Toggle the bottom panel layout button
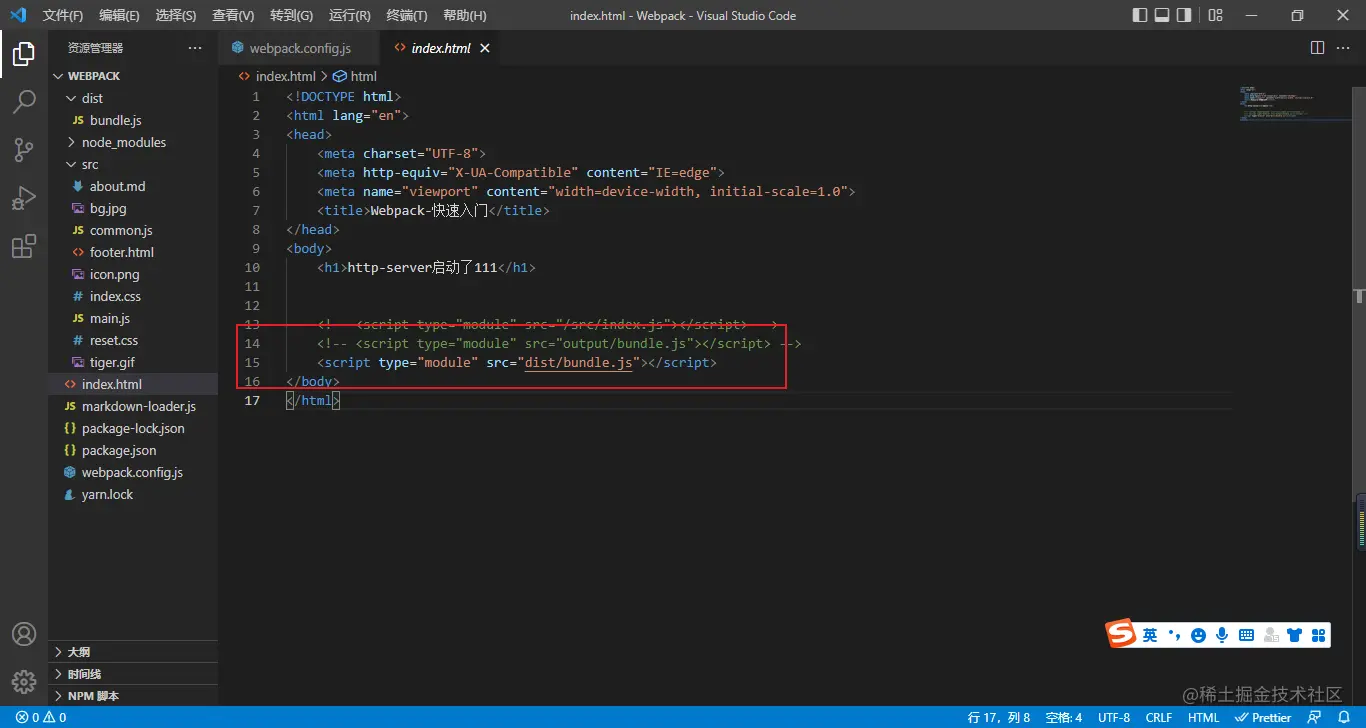Screen dimensions: 1366x728 1162,15
